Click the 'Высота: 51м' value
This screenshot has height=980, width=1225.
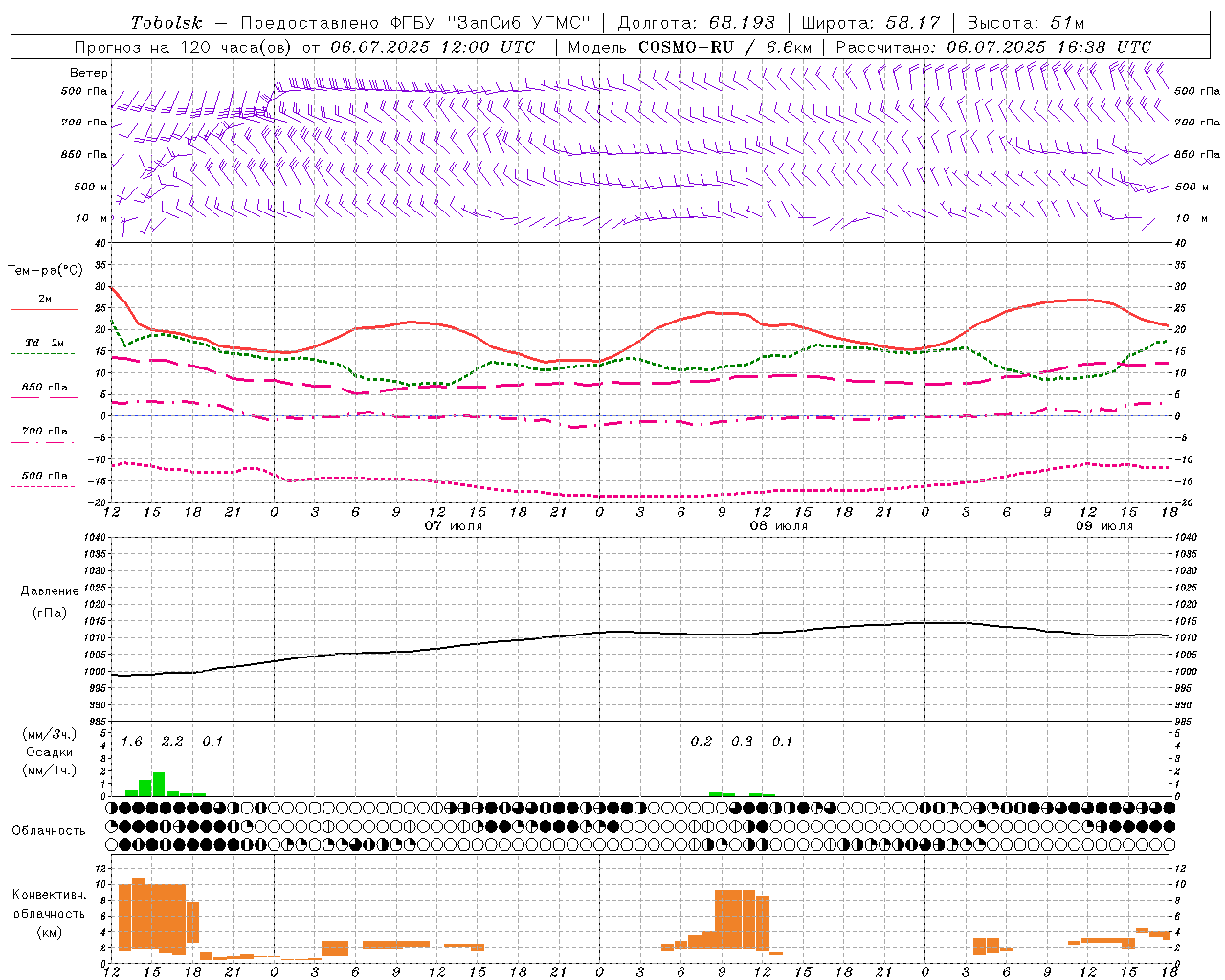(1025, 23)
